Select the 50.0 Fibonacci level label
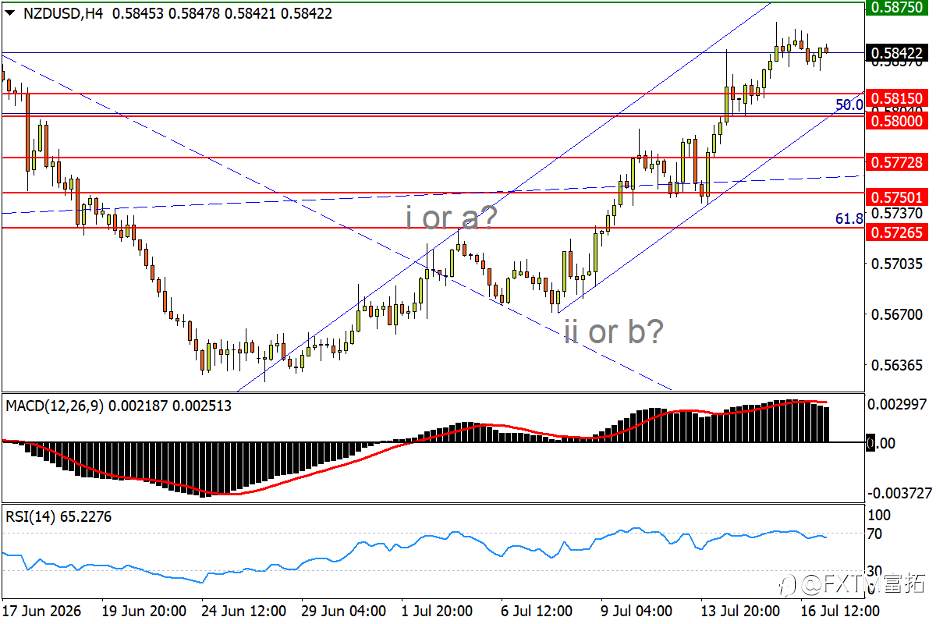 (849, 105)
